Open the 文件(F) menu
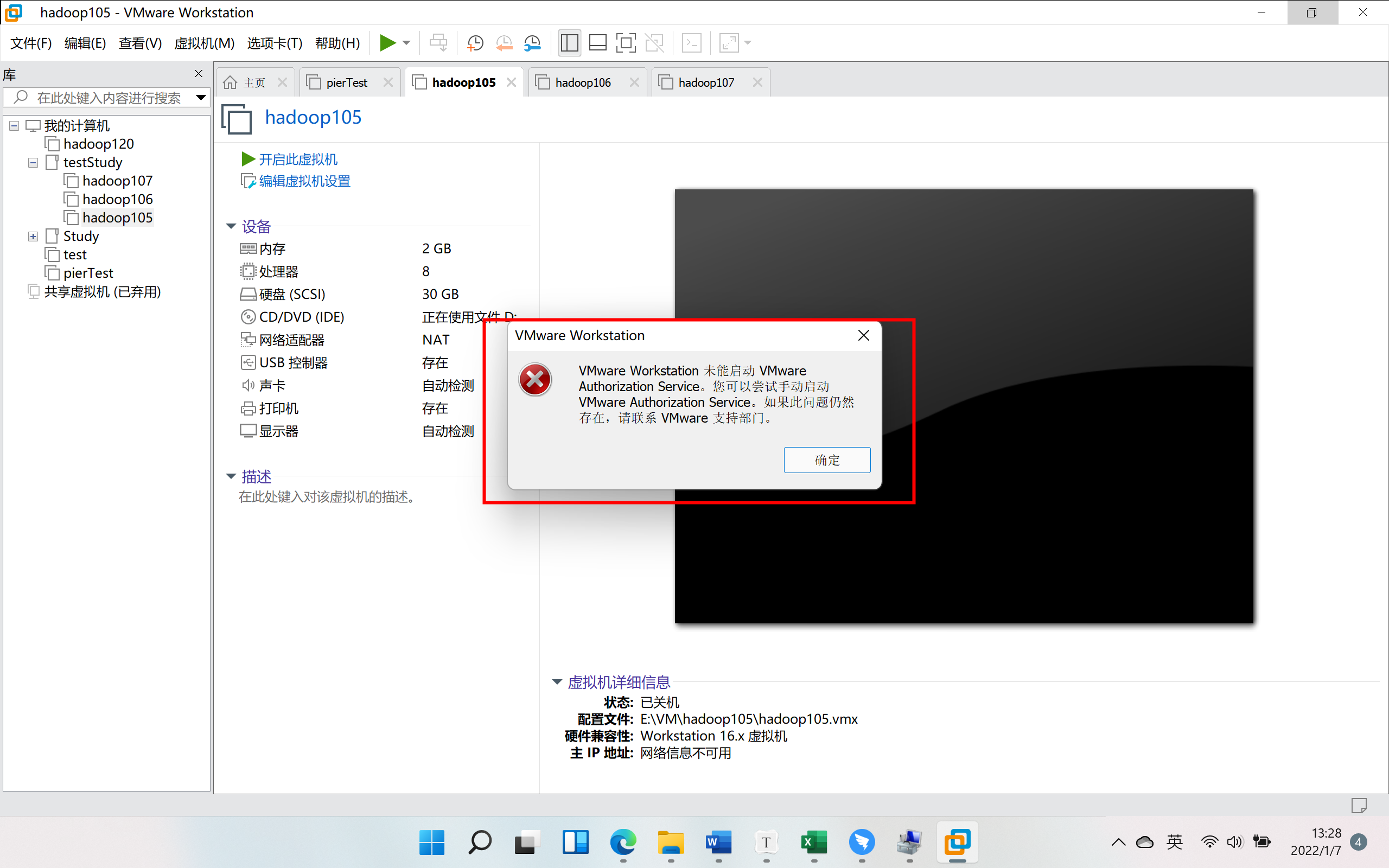 (x=31, y=43)
